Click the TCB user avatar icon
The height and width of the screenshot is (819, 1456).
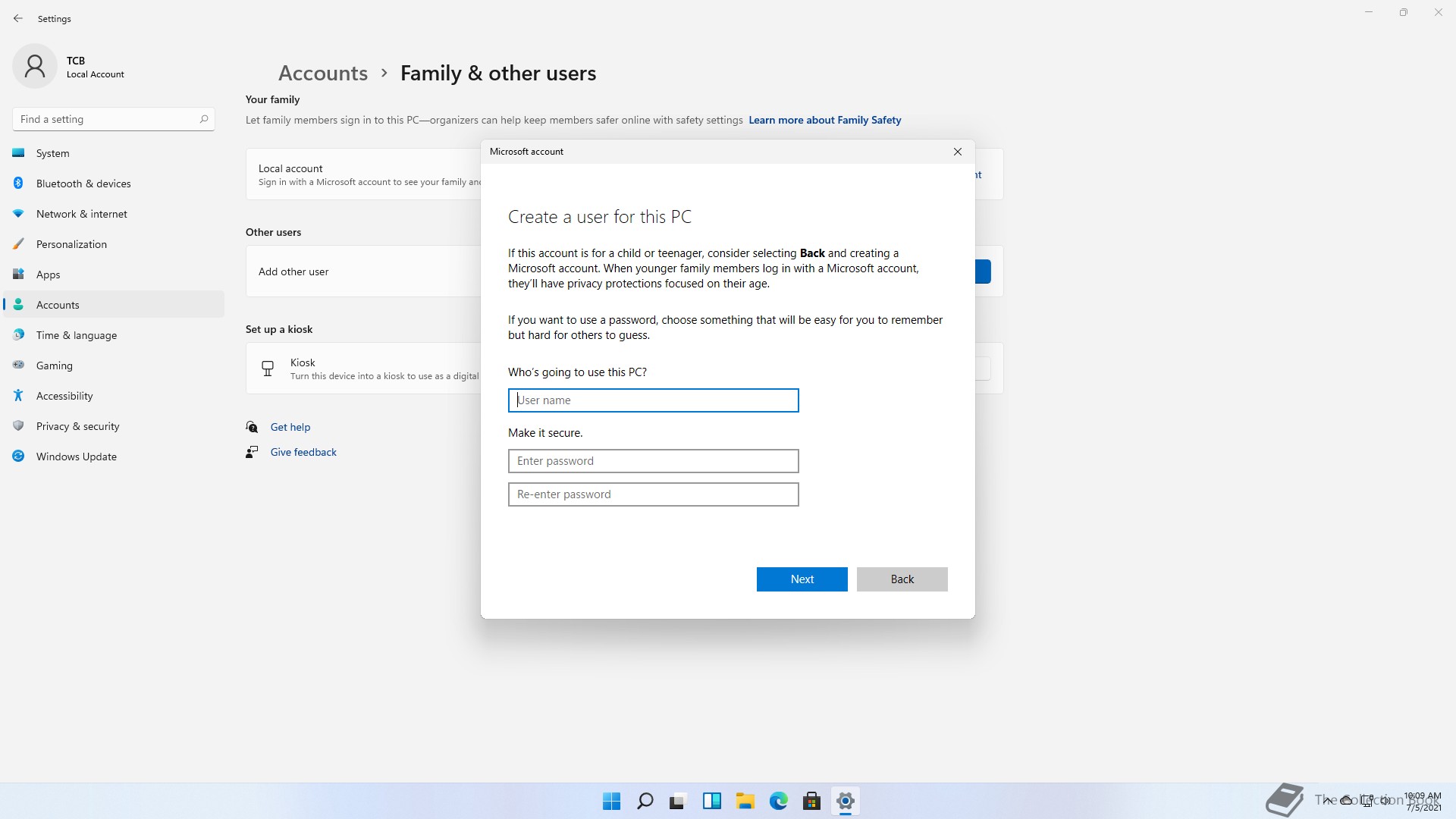[x=35, y=67]
